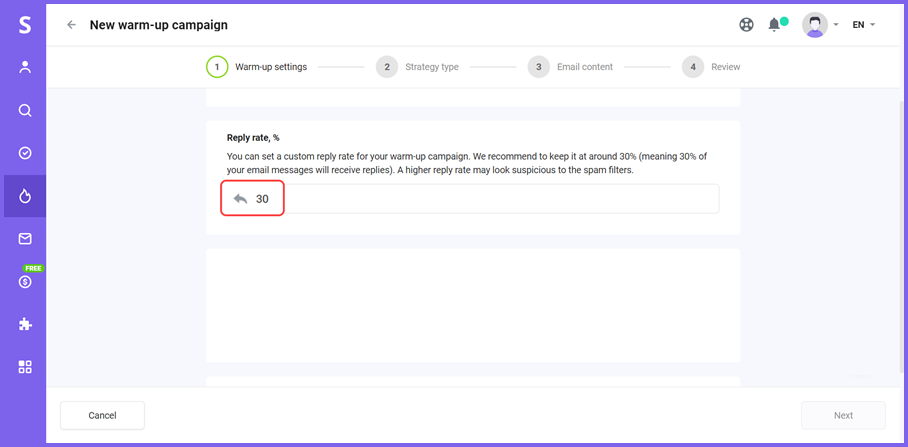Go back using the header arrow

71,25
